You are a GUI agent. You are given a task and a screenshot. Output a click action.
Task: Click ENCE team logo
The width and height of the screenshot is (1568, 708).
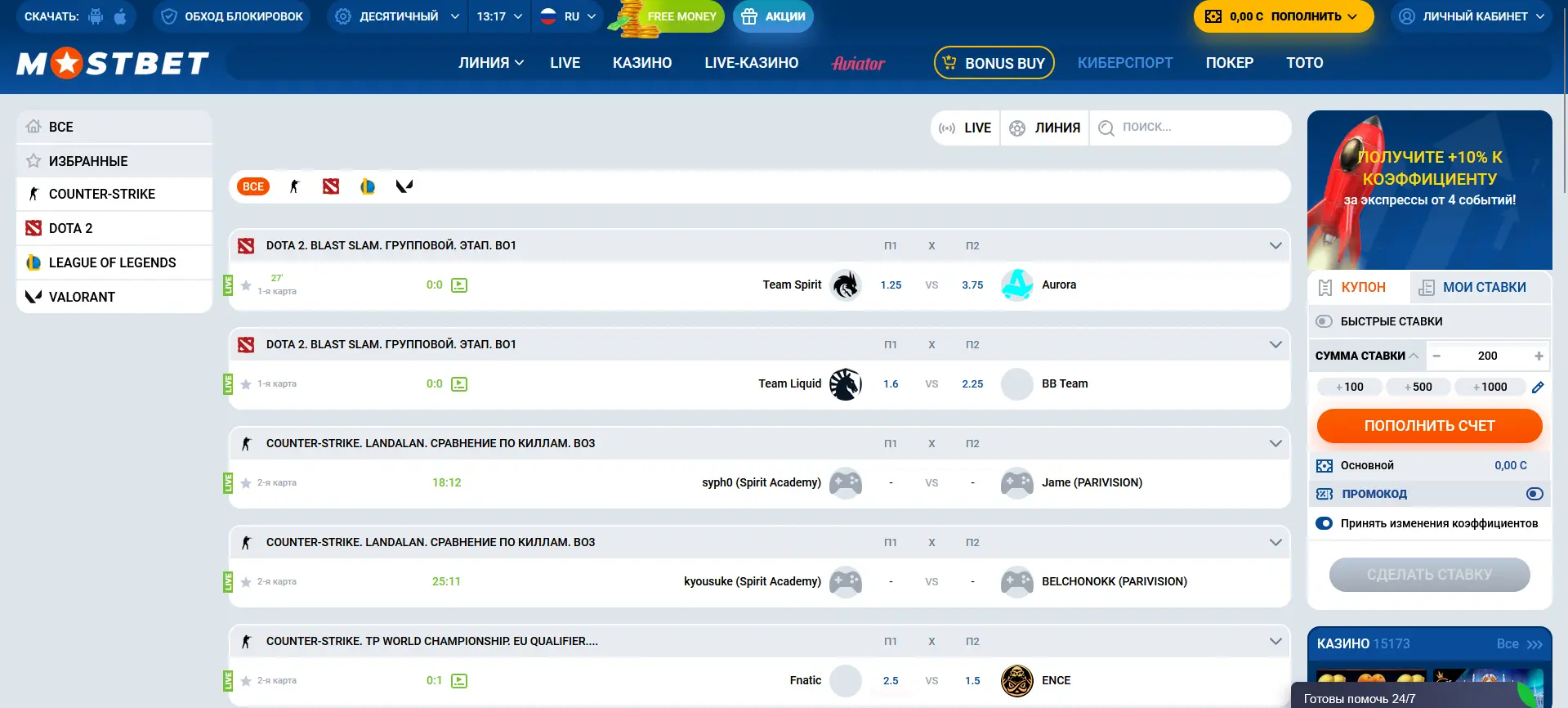pyautogui.click(x=1017, y=681)
